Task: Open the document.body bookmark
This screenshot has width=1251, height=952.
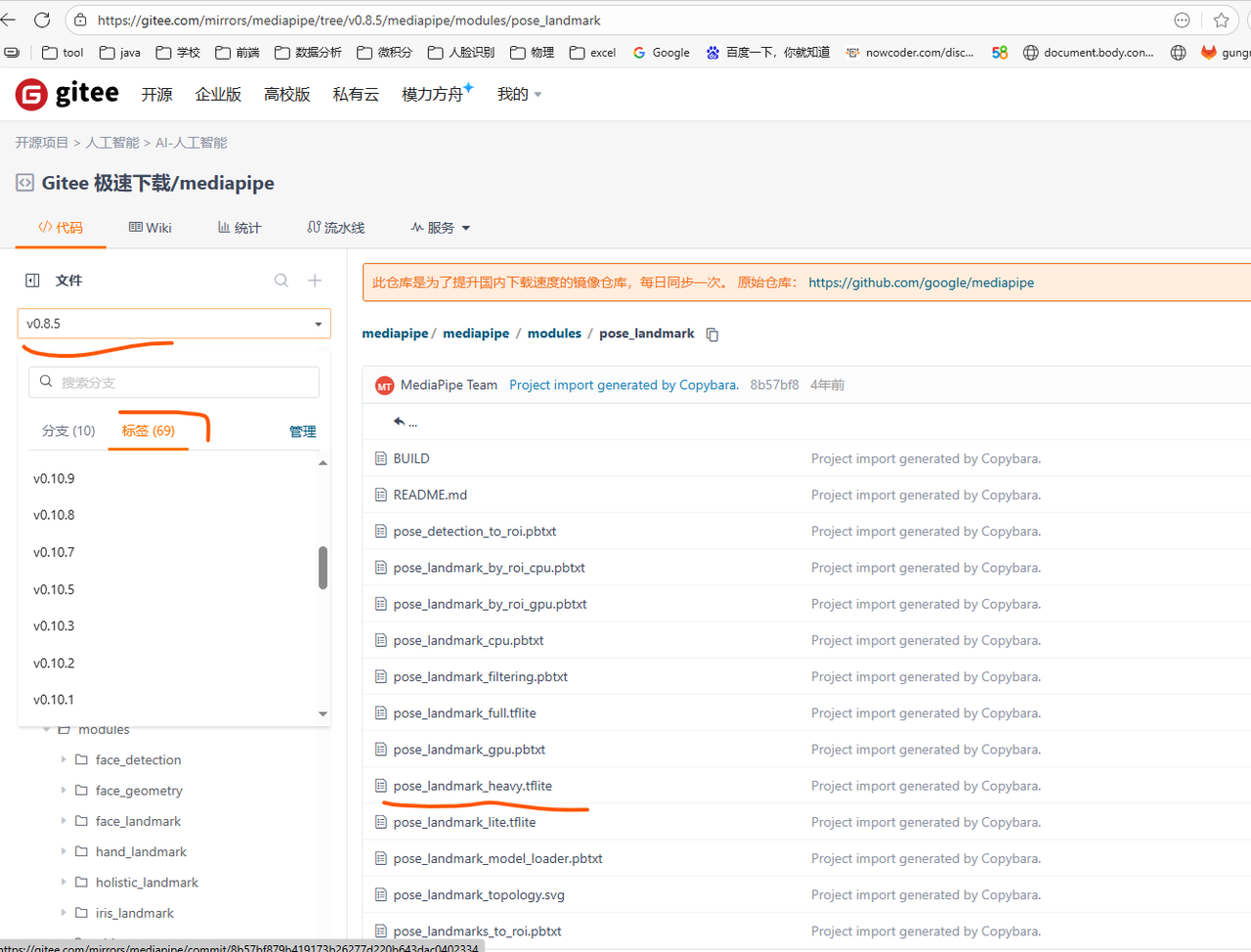Action: pyautogui.click(x=1088, y=53)
